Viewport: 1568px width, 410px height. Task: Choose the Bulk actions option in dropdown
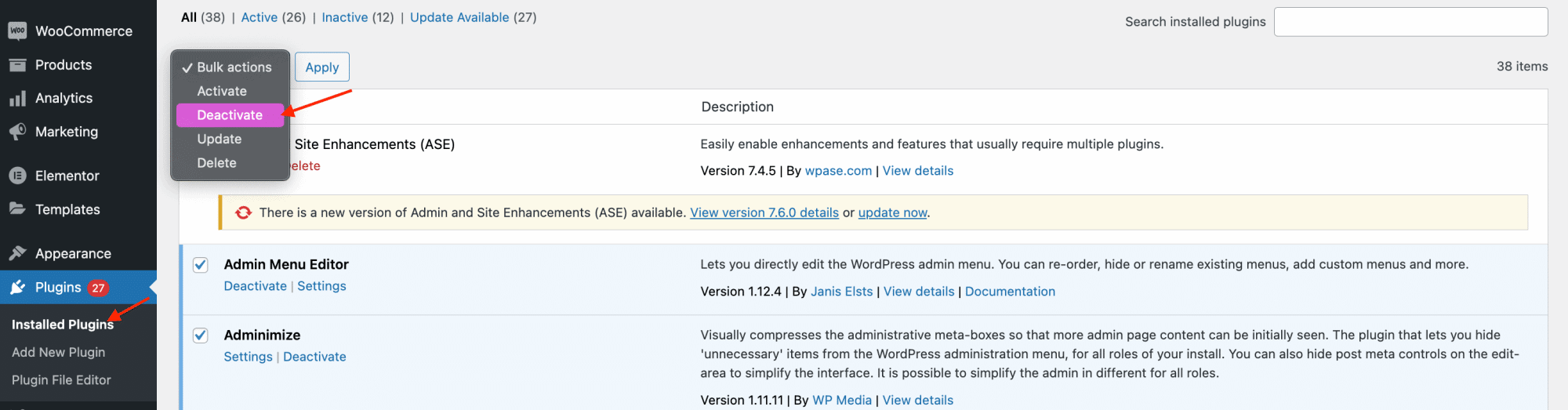pos(230,67)
